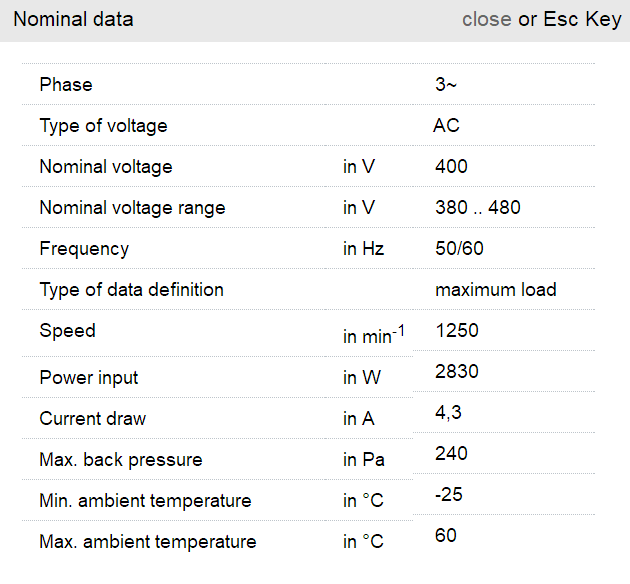This screenshot has width=630, height=584.
Task: Select the 50/60 frequency value
Action: point(459,249)
